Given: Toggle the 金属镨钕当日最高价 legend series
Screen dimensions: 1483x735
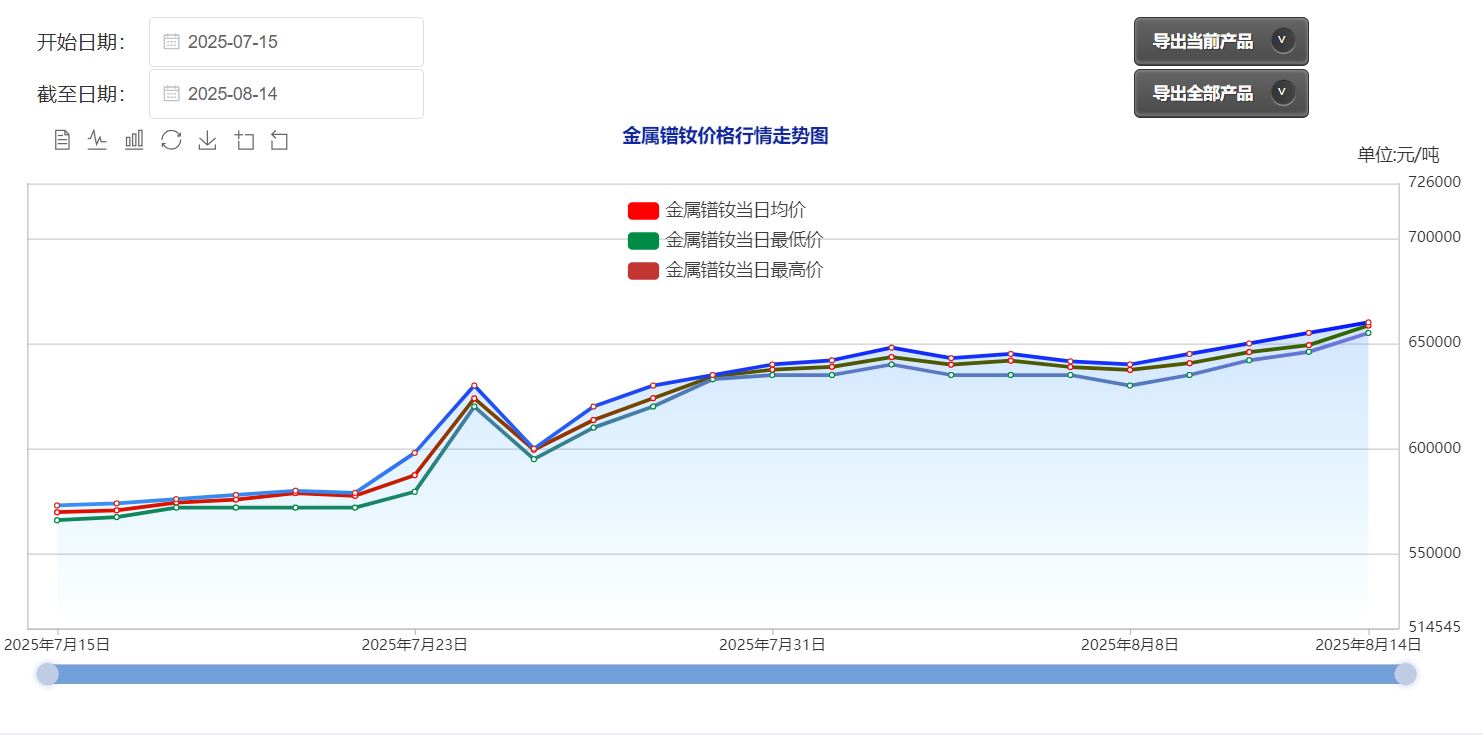Looking at the screenshot, I should (x=725, y=270).
